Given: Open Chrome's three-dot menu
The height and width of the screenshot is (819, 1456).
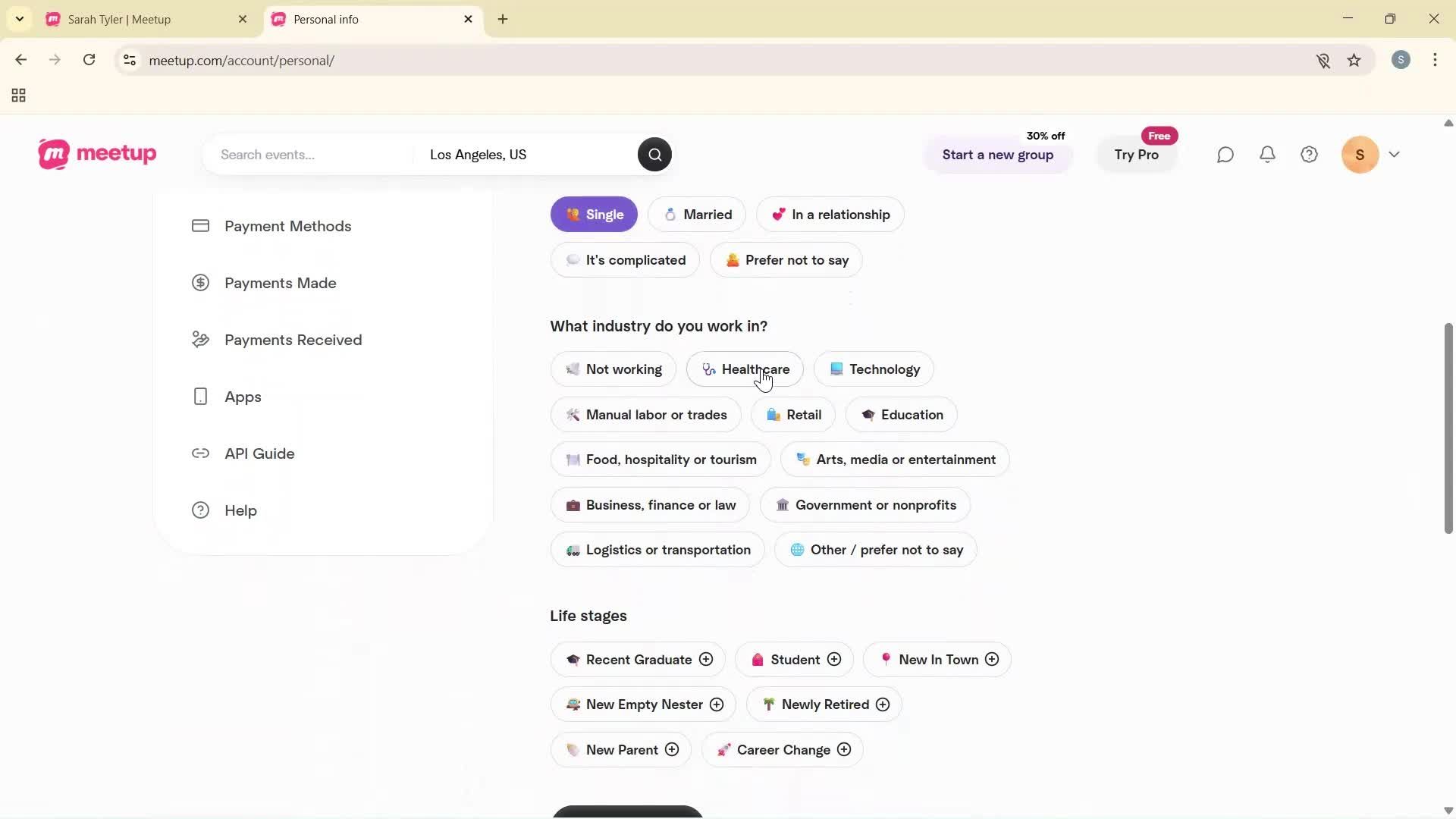Looking at the screenshot, I should click(1436, 60).
